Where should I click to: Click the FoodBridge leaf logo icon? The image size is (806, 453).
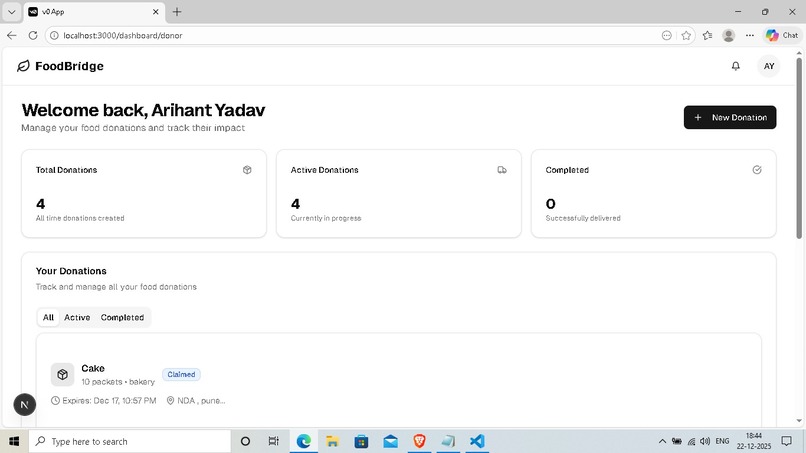pos(23,66)
